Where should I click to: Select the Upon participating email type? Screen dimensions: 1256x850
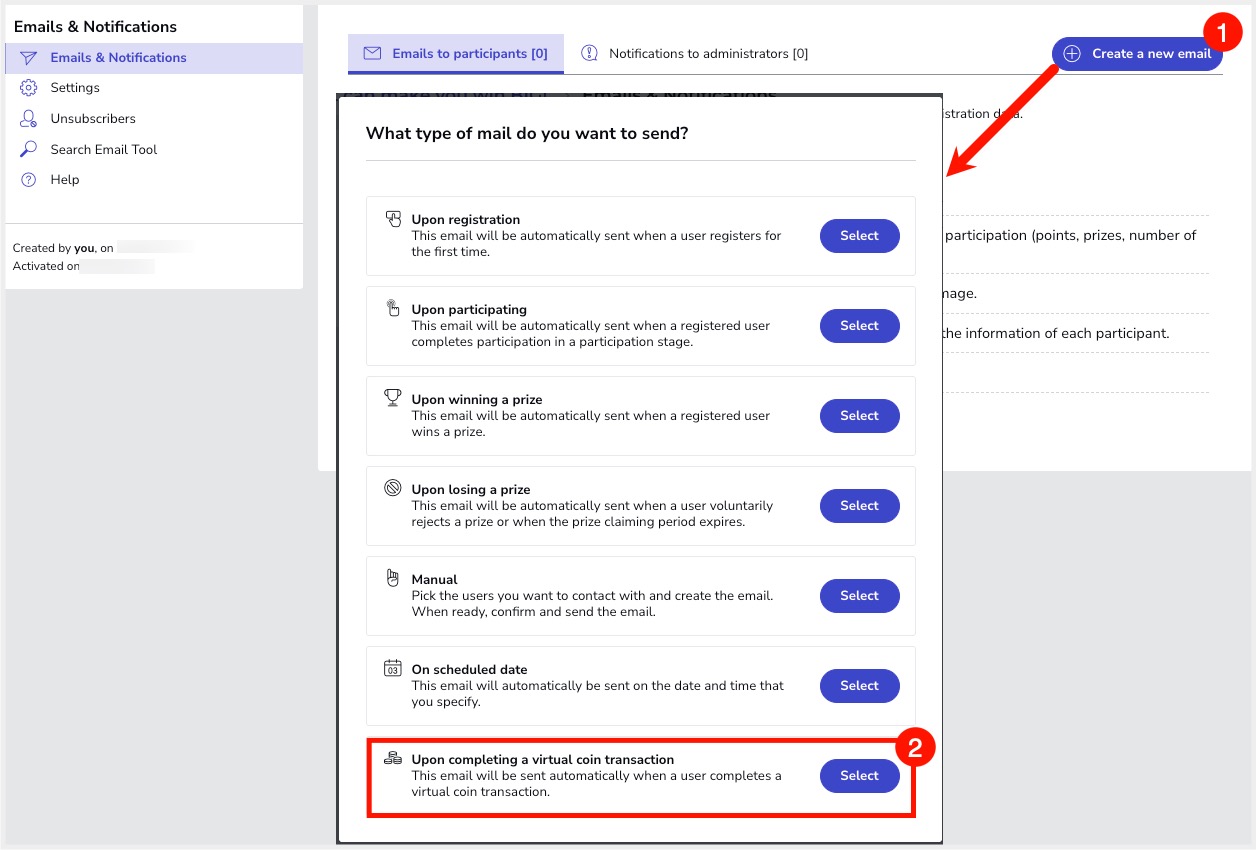click(x=859, y=326)
